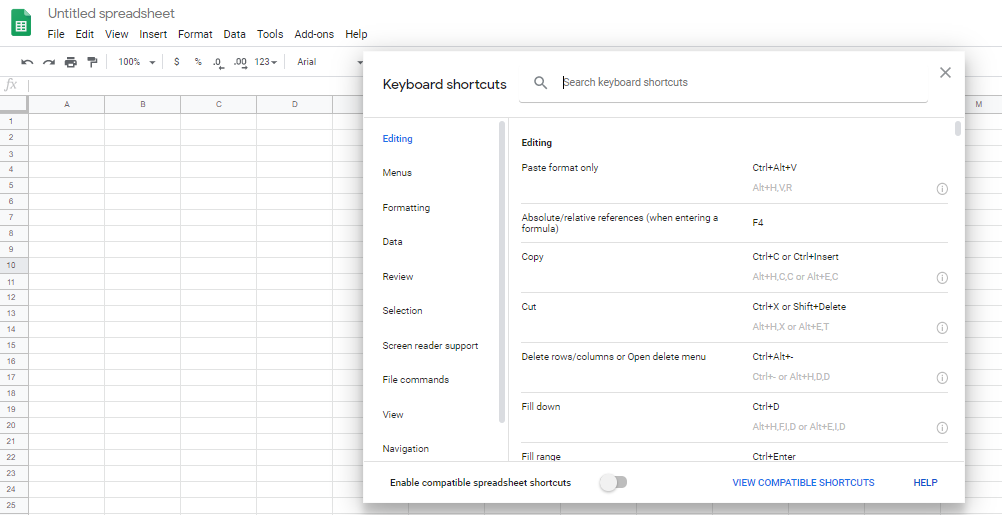Select the Paint format roller icon
Viewport: 1002px width, 515px height.
[x=92, y=62]
